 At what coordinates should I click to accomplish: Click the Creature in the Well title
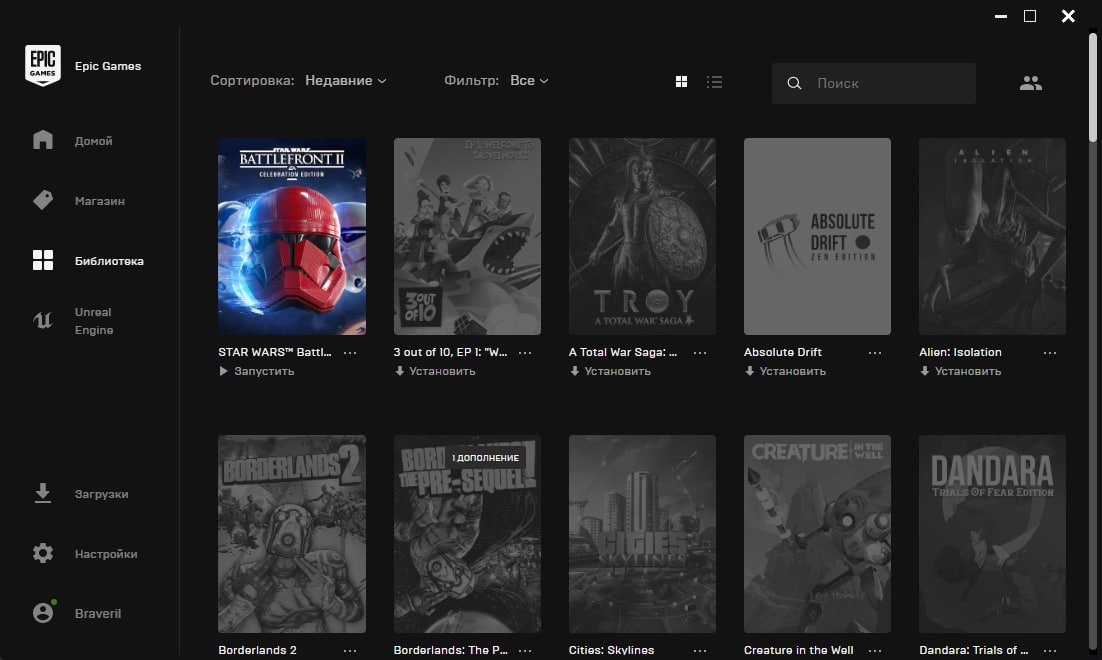798,650
